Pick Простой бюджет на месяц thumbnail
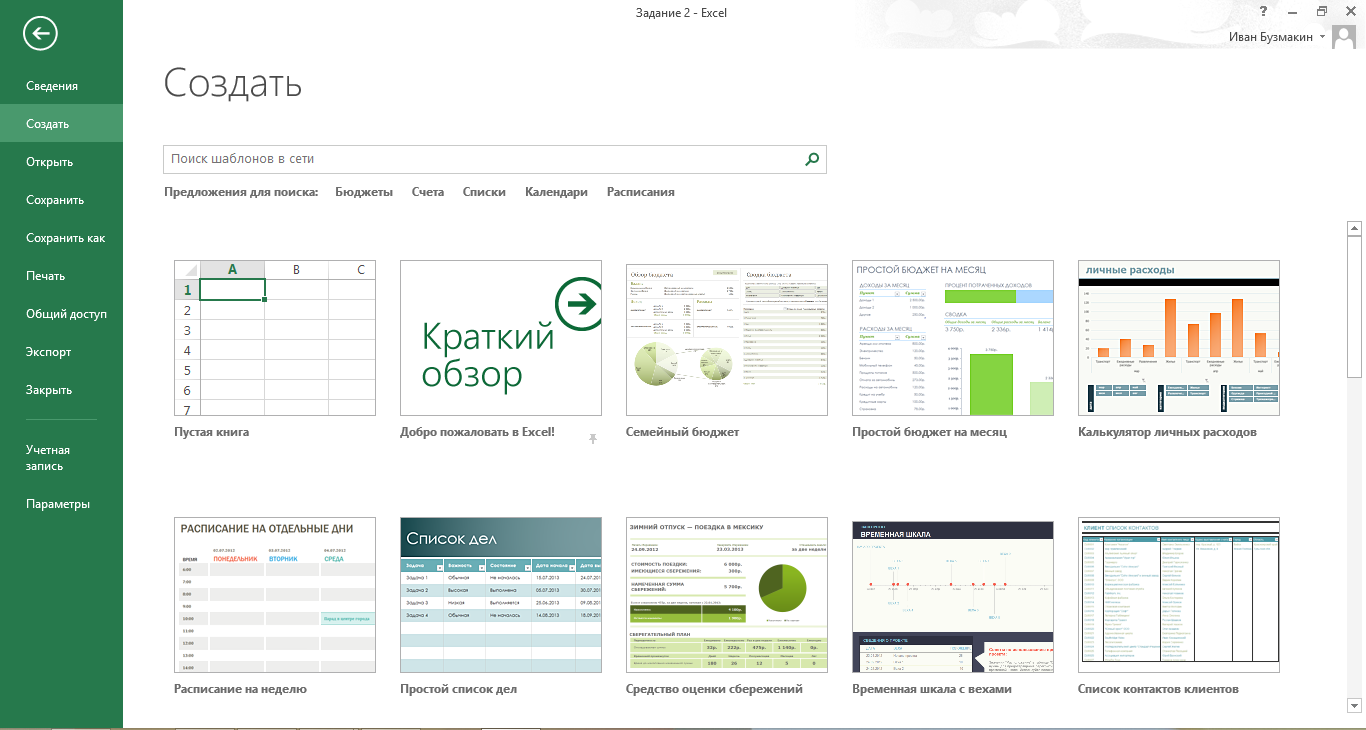1366x730 pixels. point(953,338)
